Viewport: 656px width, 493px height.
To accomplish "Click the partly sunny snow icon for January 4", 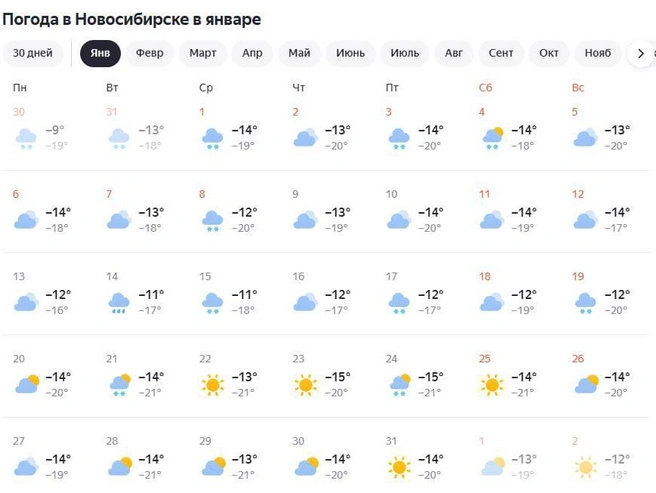I will (x=492, y=138).
